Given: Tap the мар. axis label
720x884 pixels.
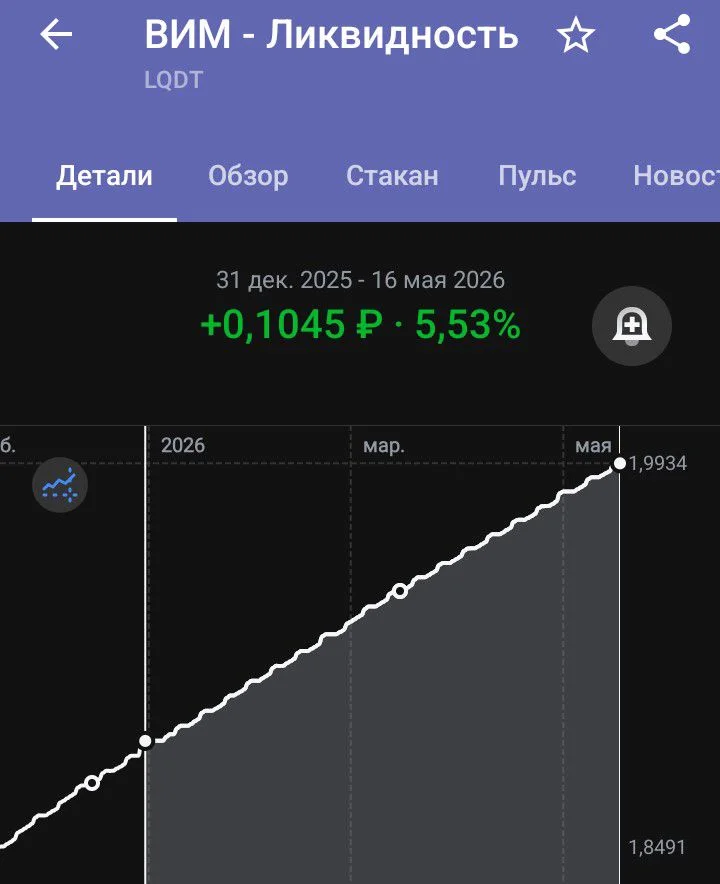Looking at the screenshot, I should pyautogui.click(x=384, y=446).
